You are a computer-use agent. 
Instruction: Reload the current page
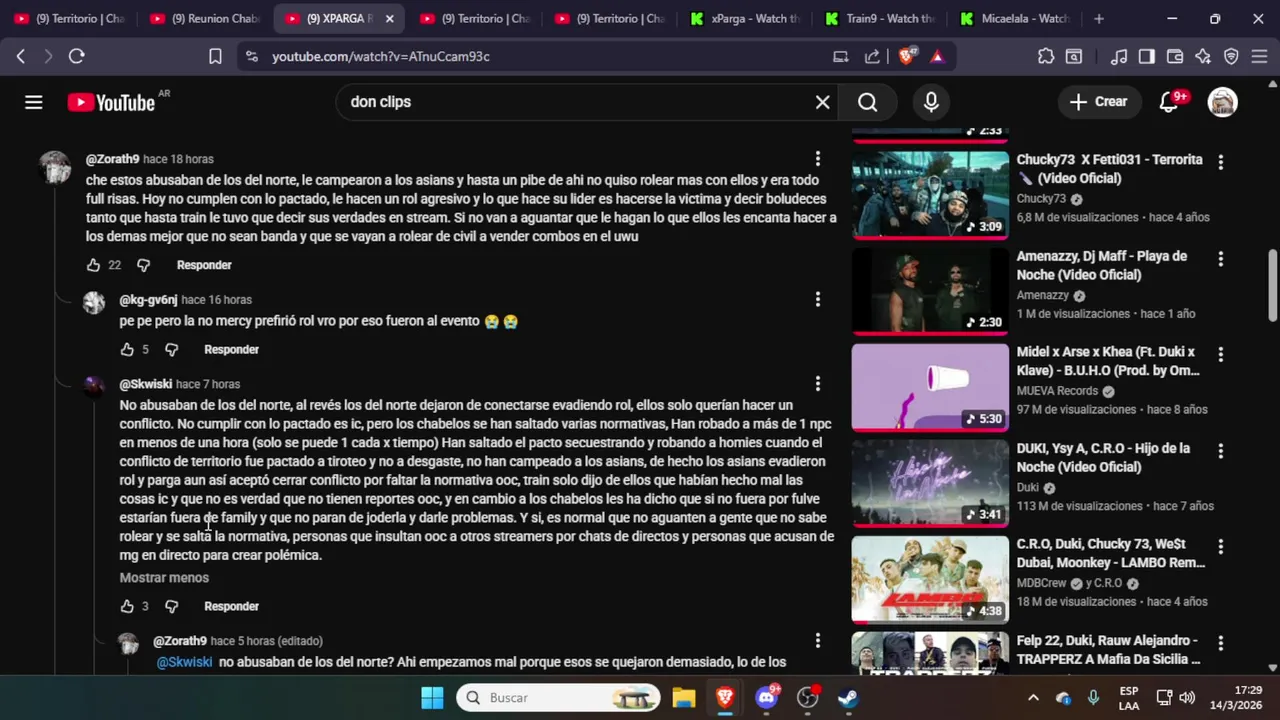(x=76, y=57)
